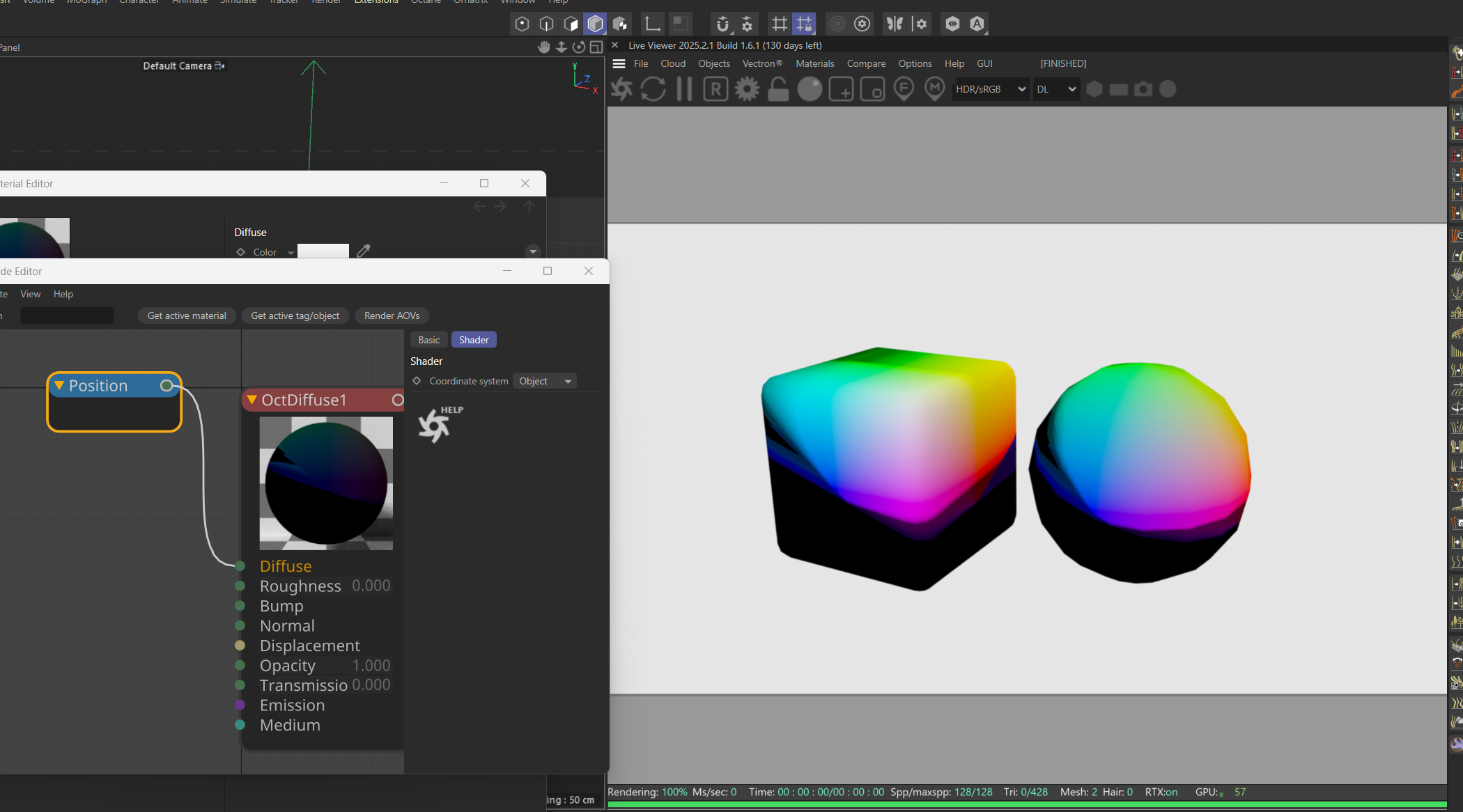Open the Materials menu in Live Viewer
Viewport: 1463px width, 812px height.
coord(814,63)
